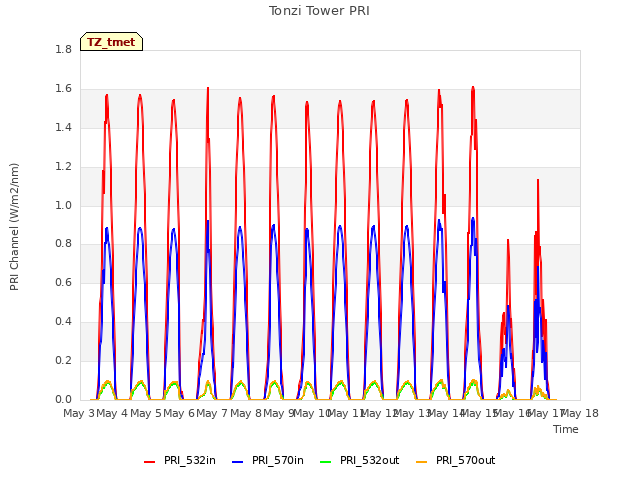Click the TZ_tmet annotation tag

pyautogui.click(x=111, y=42)
